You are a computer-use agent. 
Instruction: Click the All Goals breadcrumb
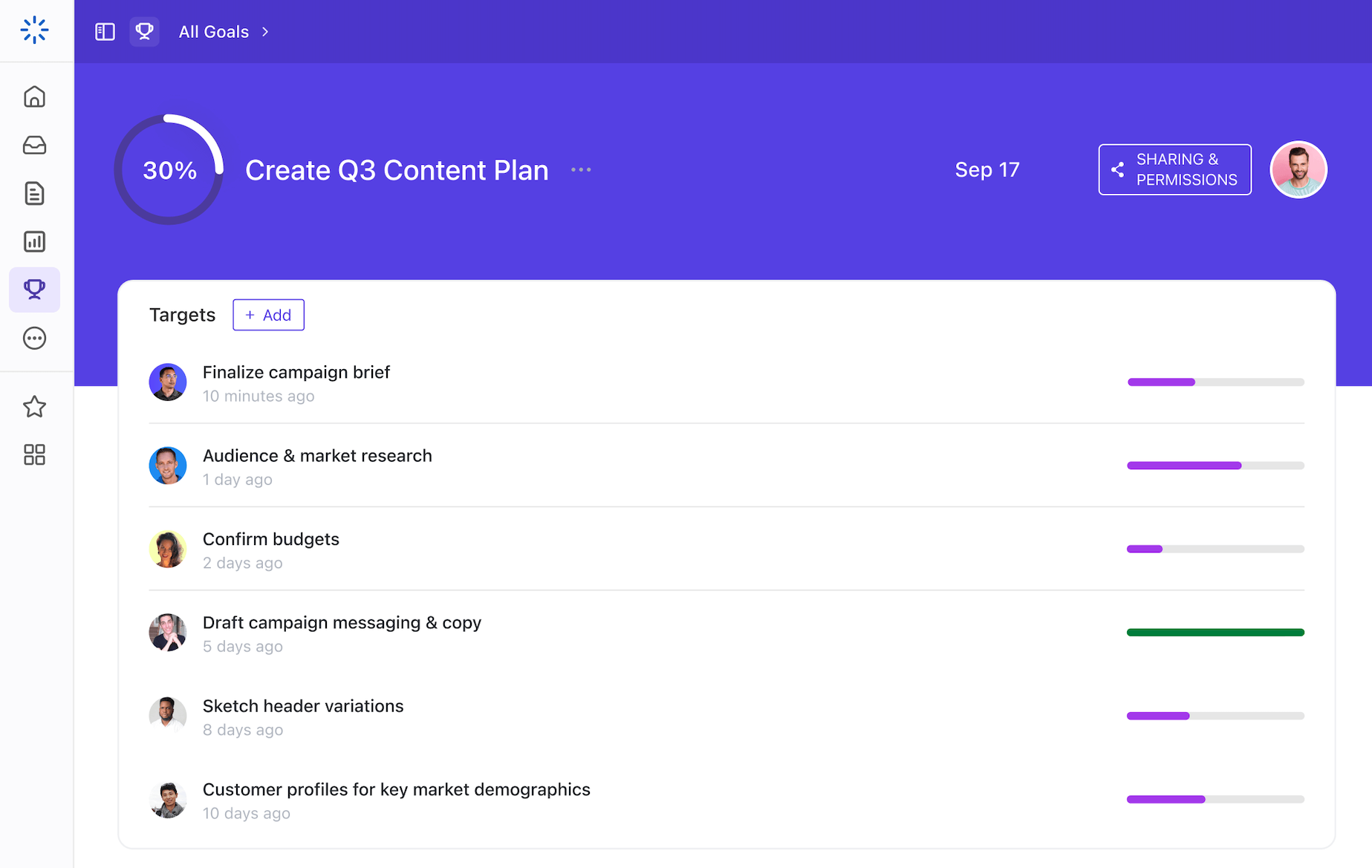pyautogui.click(x=213, y=32)
